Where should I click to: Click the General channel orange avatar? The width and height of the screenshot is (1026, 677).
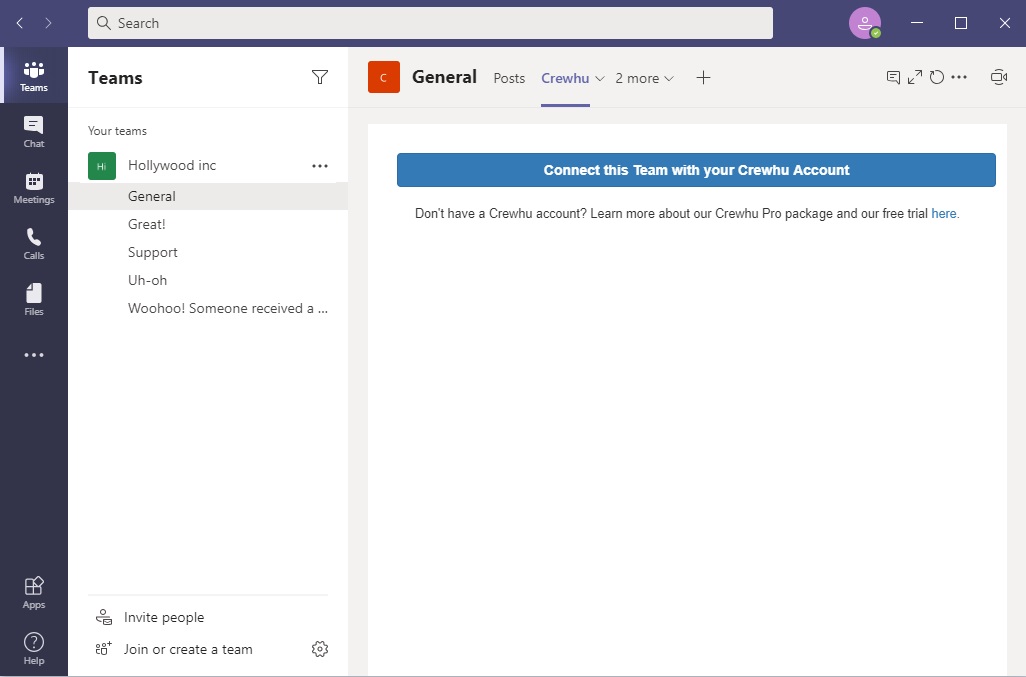[383, 77]
